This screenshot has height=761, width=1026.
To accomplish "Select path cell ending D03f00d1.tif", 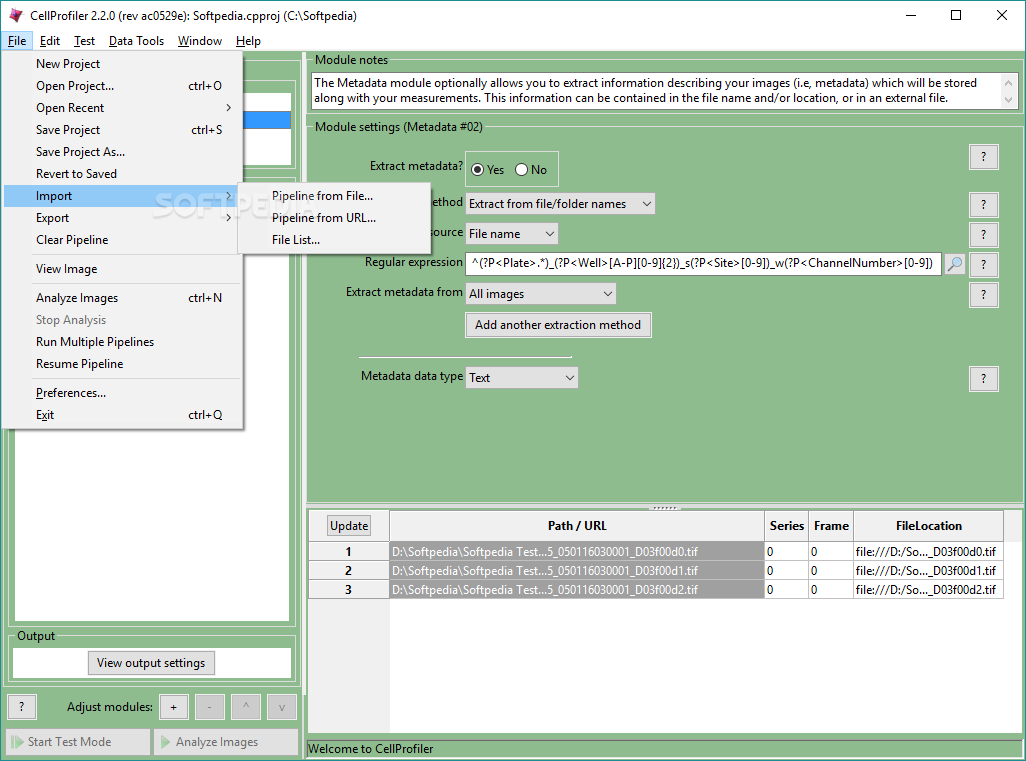I will coord(577,571).
